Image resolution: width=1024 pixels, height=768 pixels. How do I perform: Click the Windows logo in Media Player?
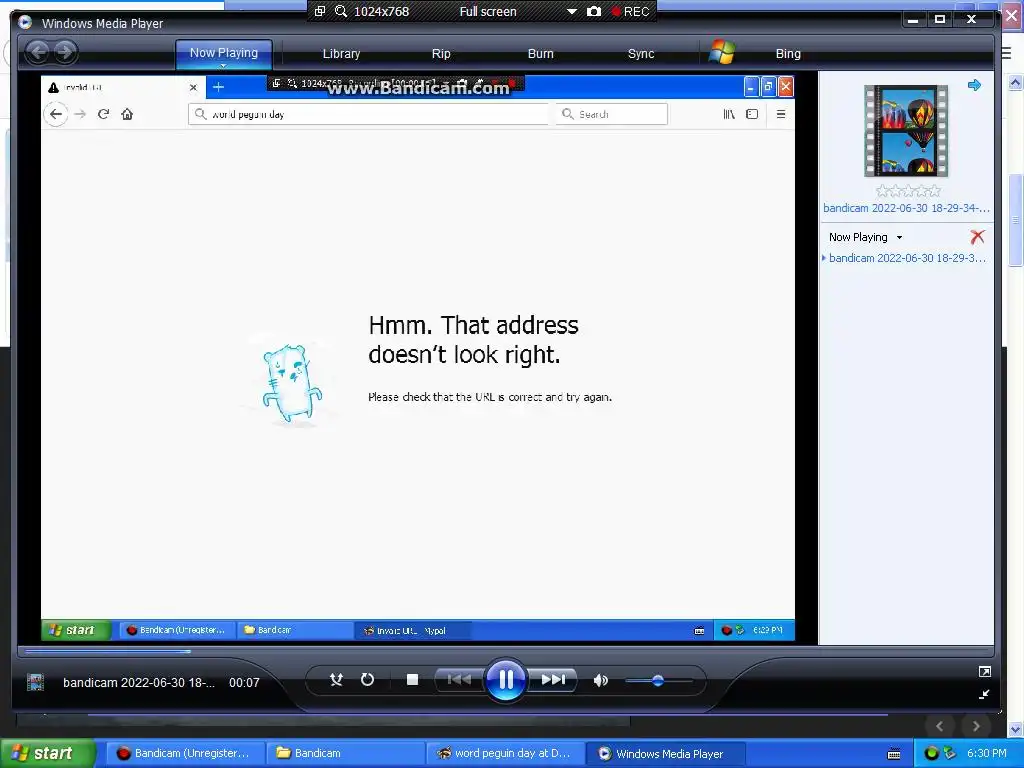tap(722, 52)
